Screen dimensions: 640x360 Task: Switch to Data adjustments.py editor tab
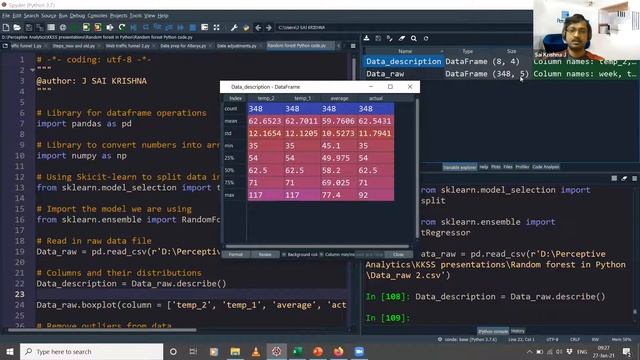(237, 46)
